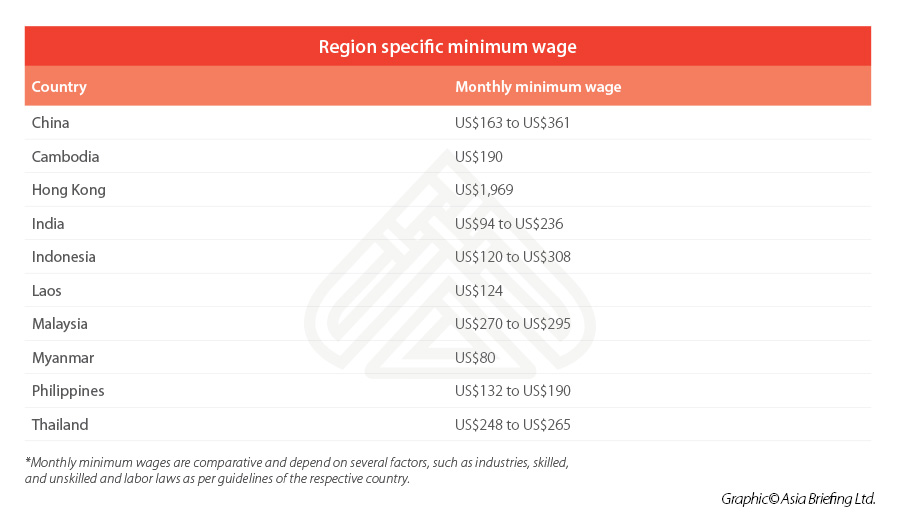Click the monthly minimum wages footnote text
This screenshot has height=526, width=900.
[297, 470]
